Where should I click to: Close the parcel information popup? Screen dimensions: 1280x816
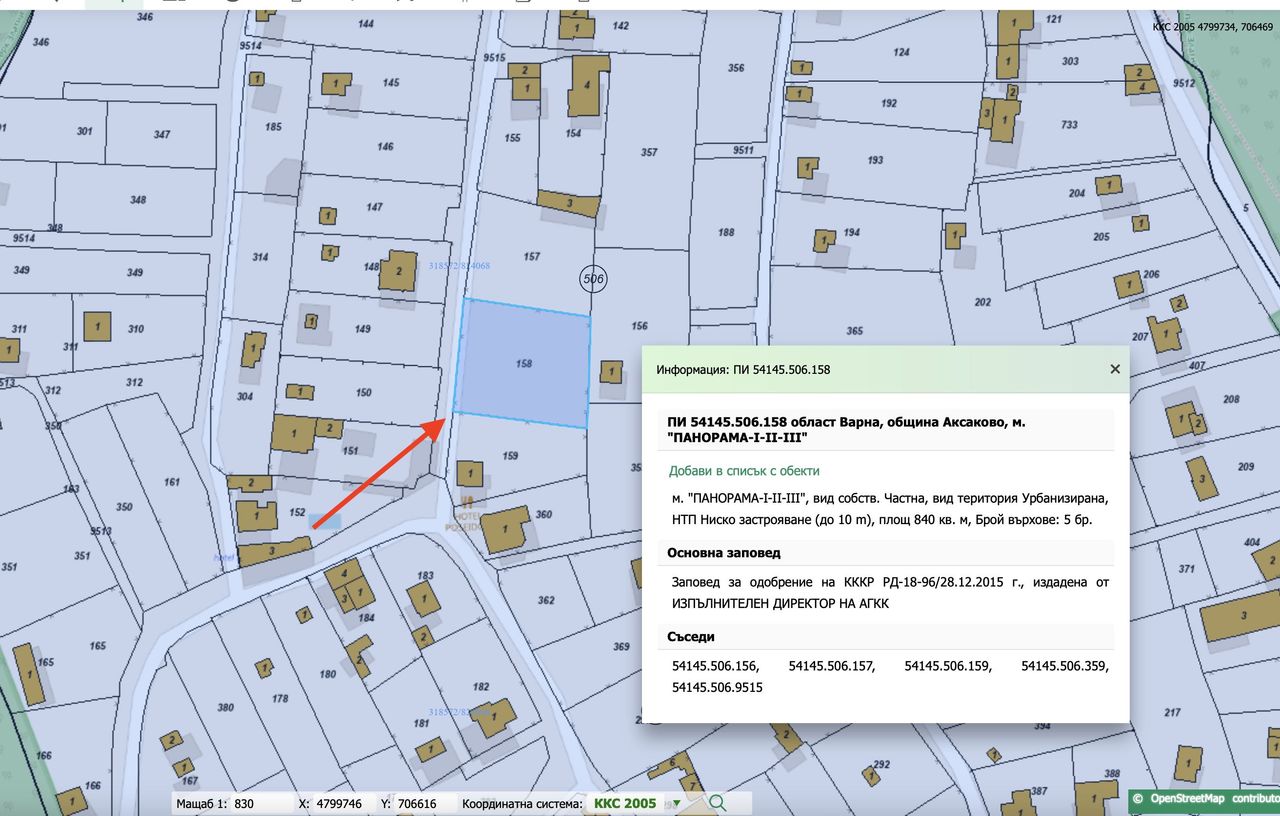point(1115,369)
